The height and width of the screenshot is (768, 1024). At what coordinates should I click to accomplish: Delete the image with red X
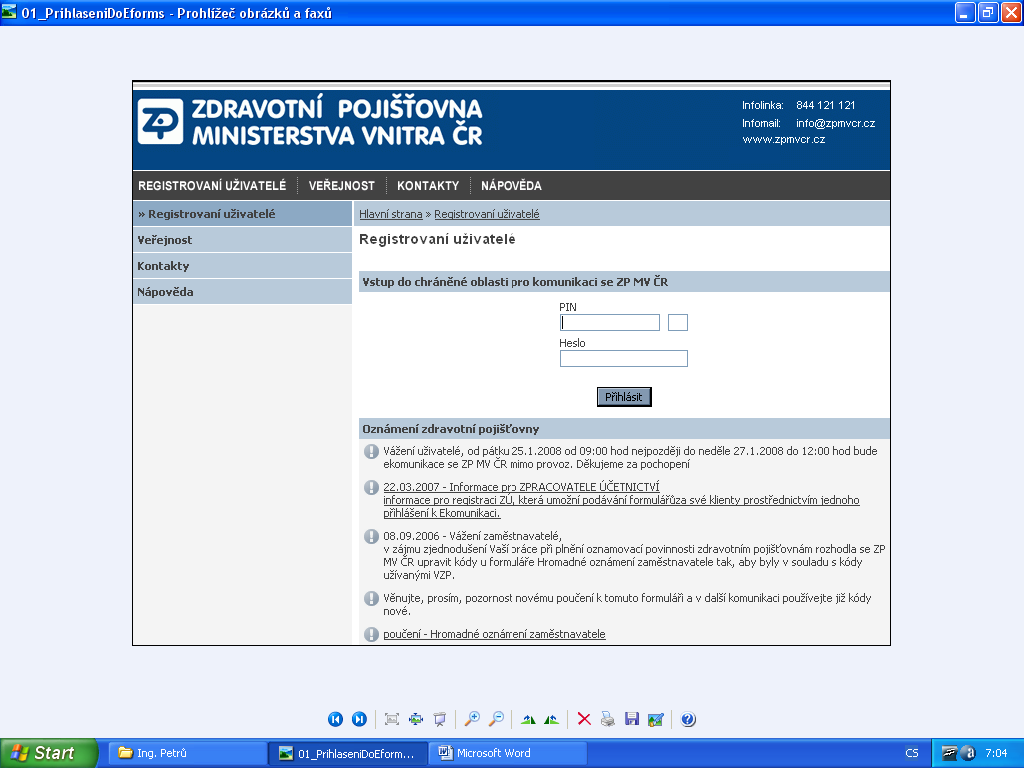[x=584, y=719]
